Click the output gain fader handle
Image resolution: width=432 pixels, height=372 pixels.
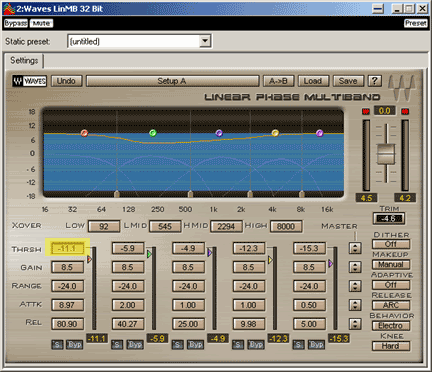pos(386,154)
